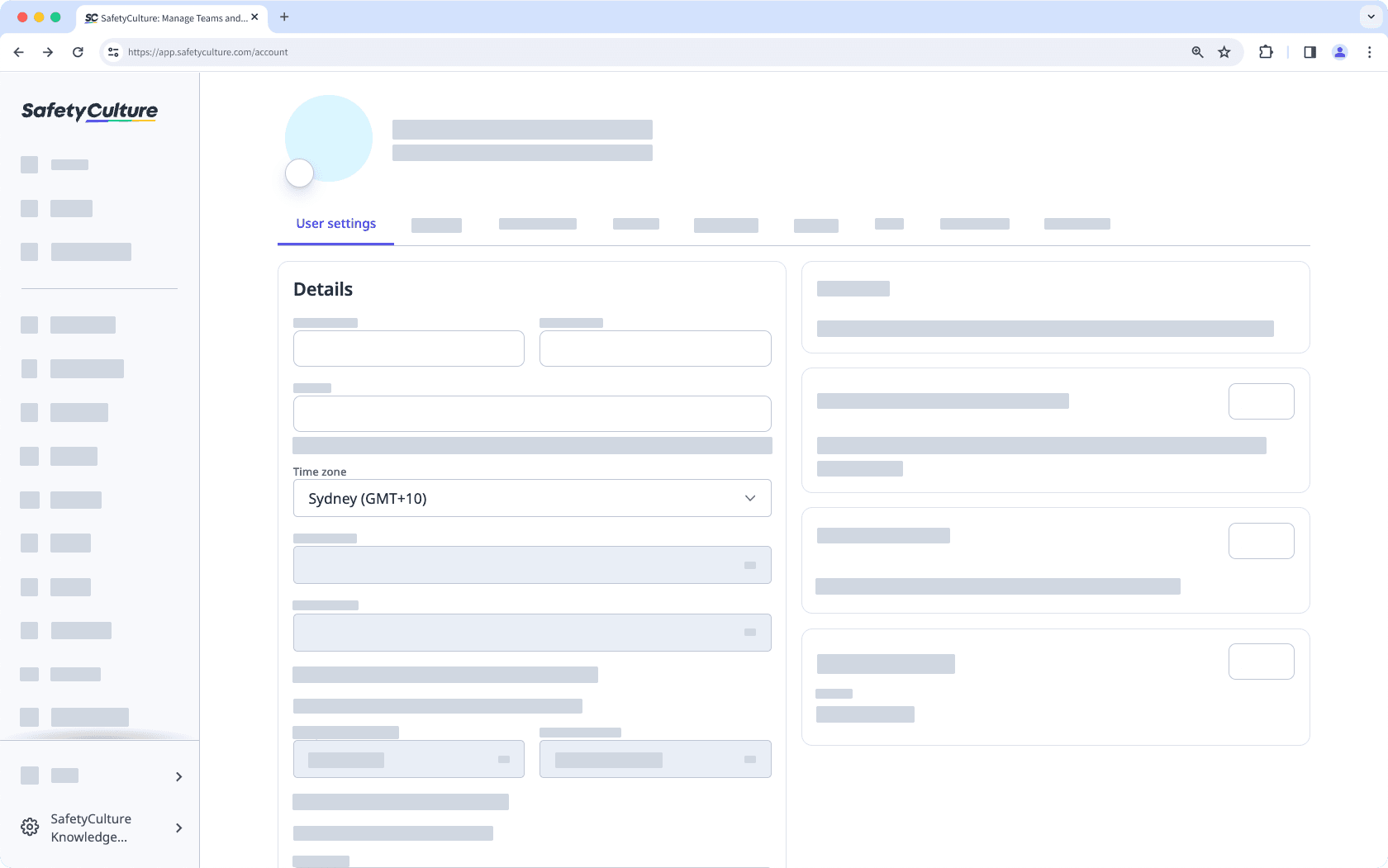Screen dimensions: 1388x868
Task: Open the Time zone dropdown showing Sydney (GMT+10)
Action: click(531, 498)
